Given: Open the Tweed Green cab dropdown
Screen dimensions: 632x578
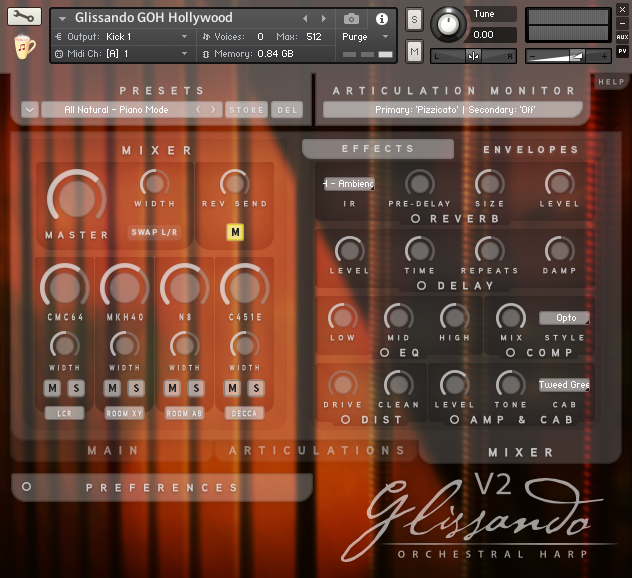Looking at the screenshot, I should pos(564,385).
